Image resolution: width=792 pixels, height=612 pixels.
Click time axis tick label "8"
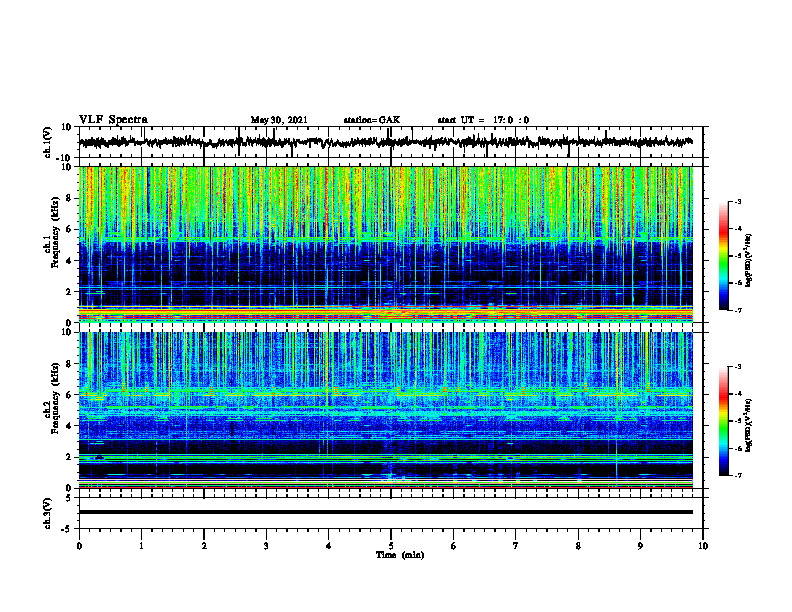click(578, 546)
